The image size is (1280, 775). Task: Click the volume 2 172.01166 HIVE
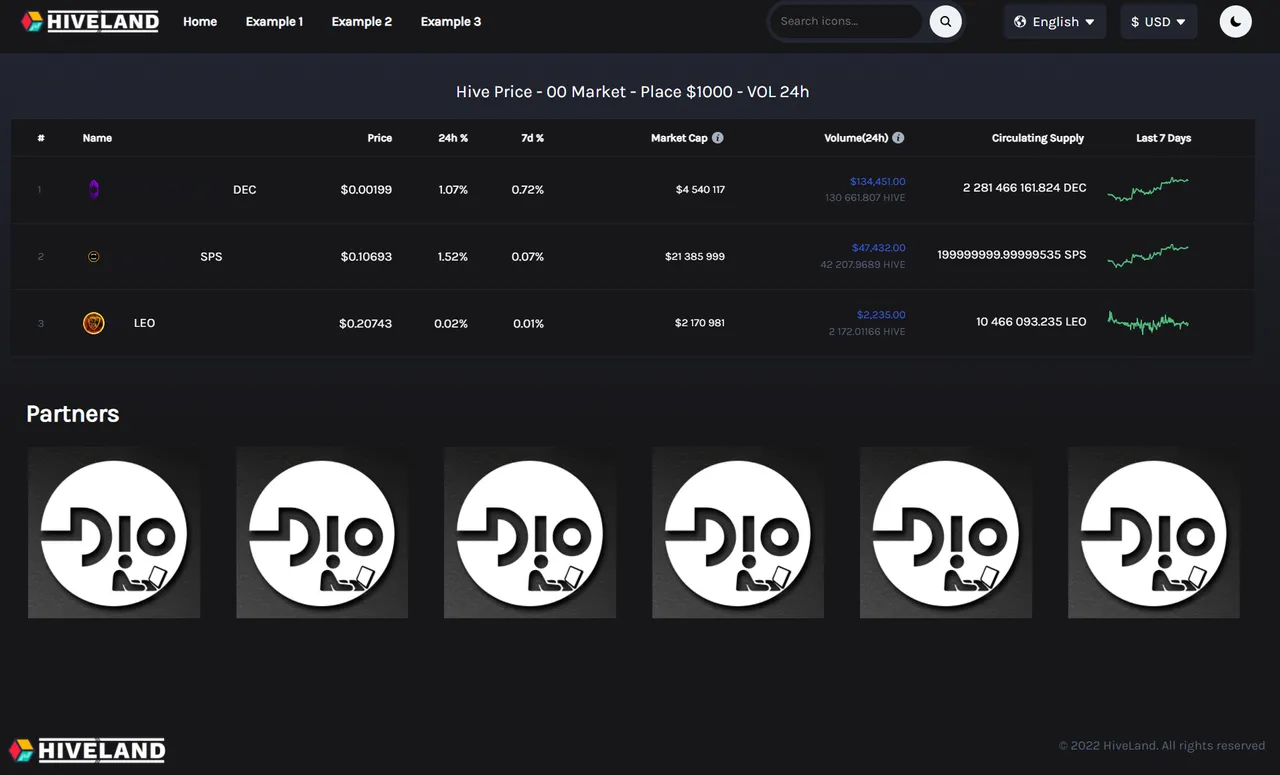coord(867,332)
